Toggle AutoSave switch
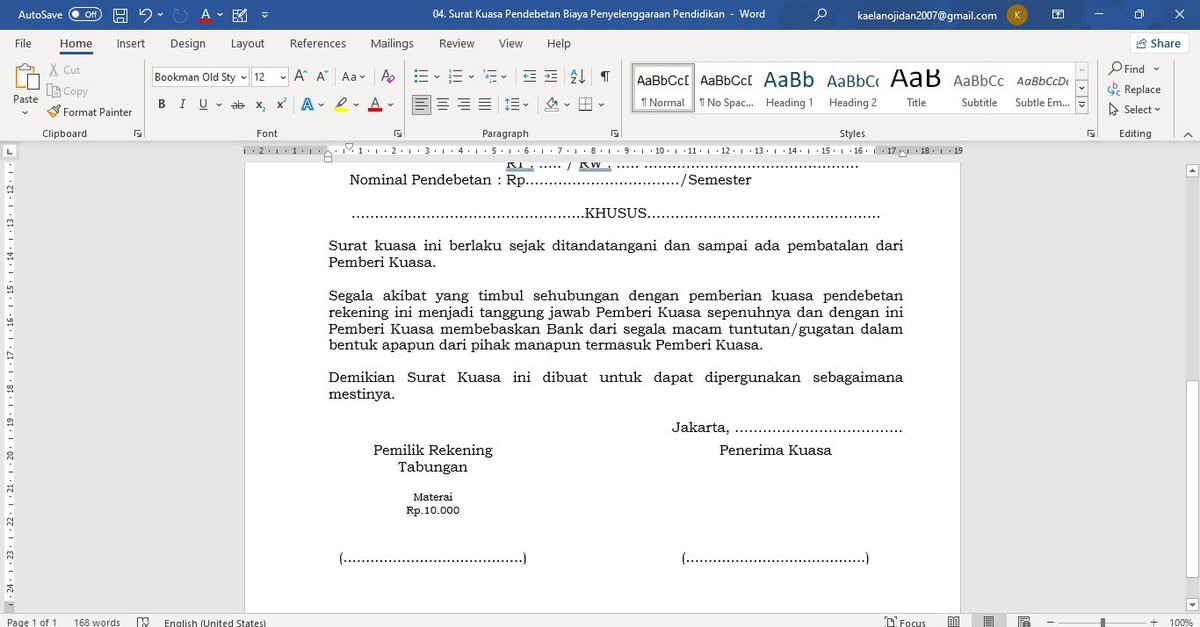This screenshot has width=1200, height=627. (85, 15)
